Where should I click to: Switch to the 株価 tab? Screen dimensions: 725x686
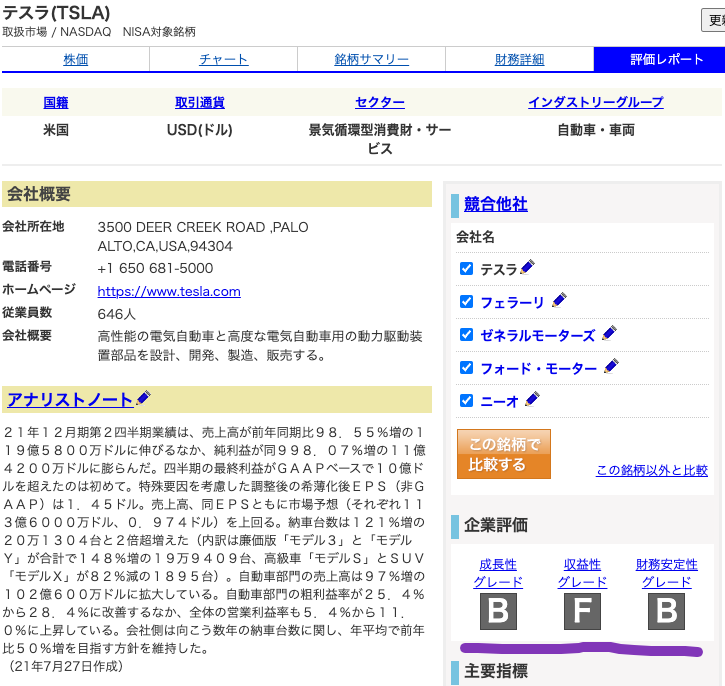pyautogui.click(x=75, y=59)
